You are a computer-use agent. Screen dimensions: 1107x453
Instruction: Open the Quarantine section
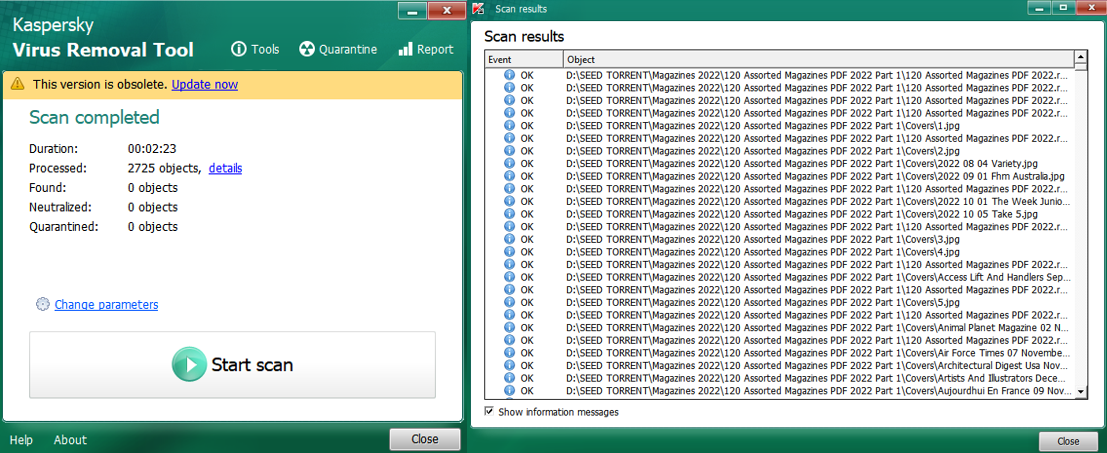point(337,49)
